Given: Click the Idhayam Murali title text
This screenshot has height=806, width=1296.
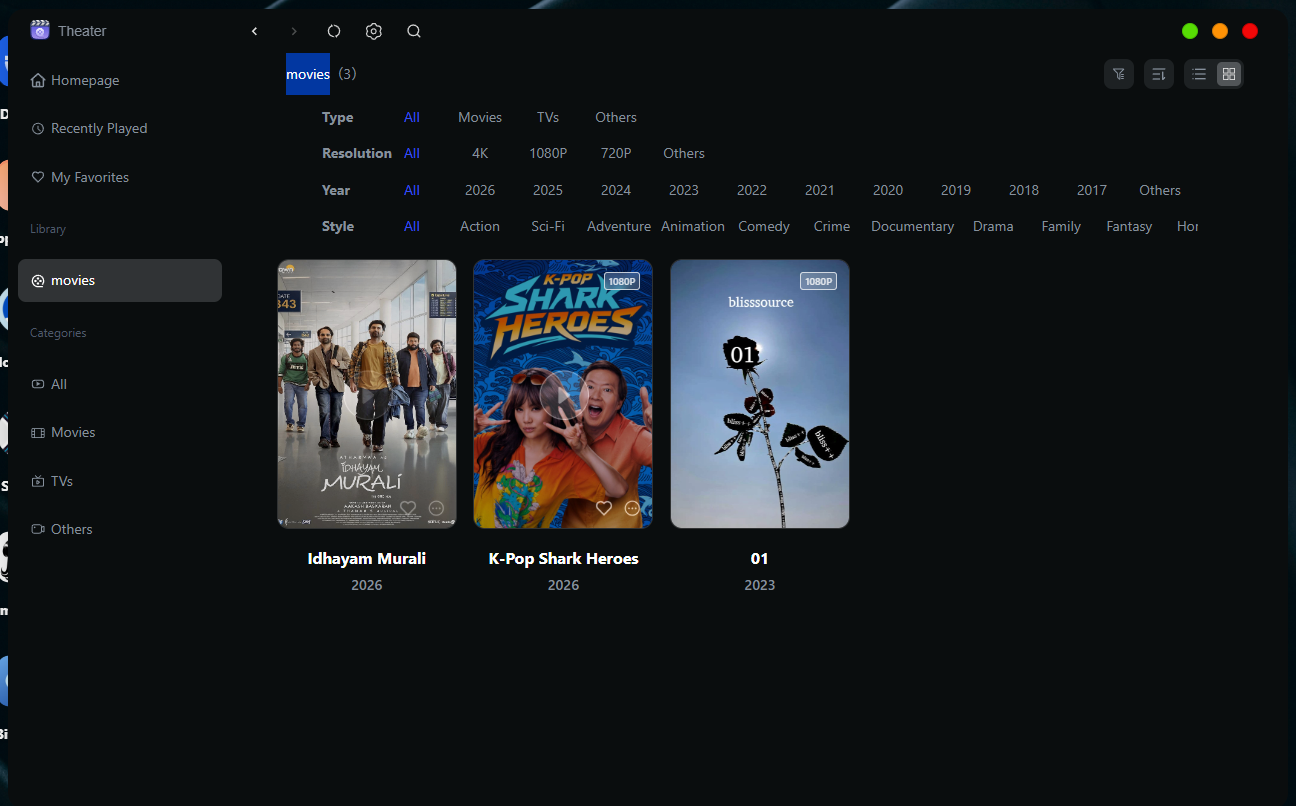Looking at the screenshot, I should [x=367, y=558].
